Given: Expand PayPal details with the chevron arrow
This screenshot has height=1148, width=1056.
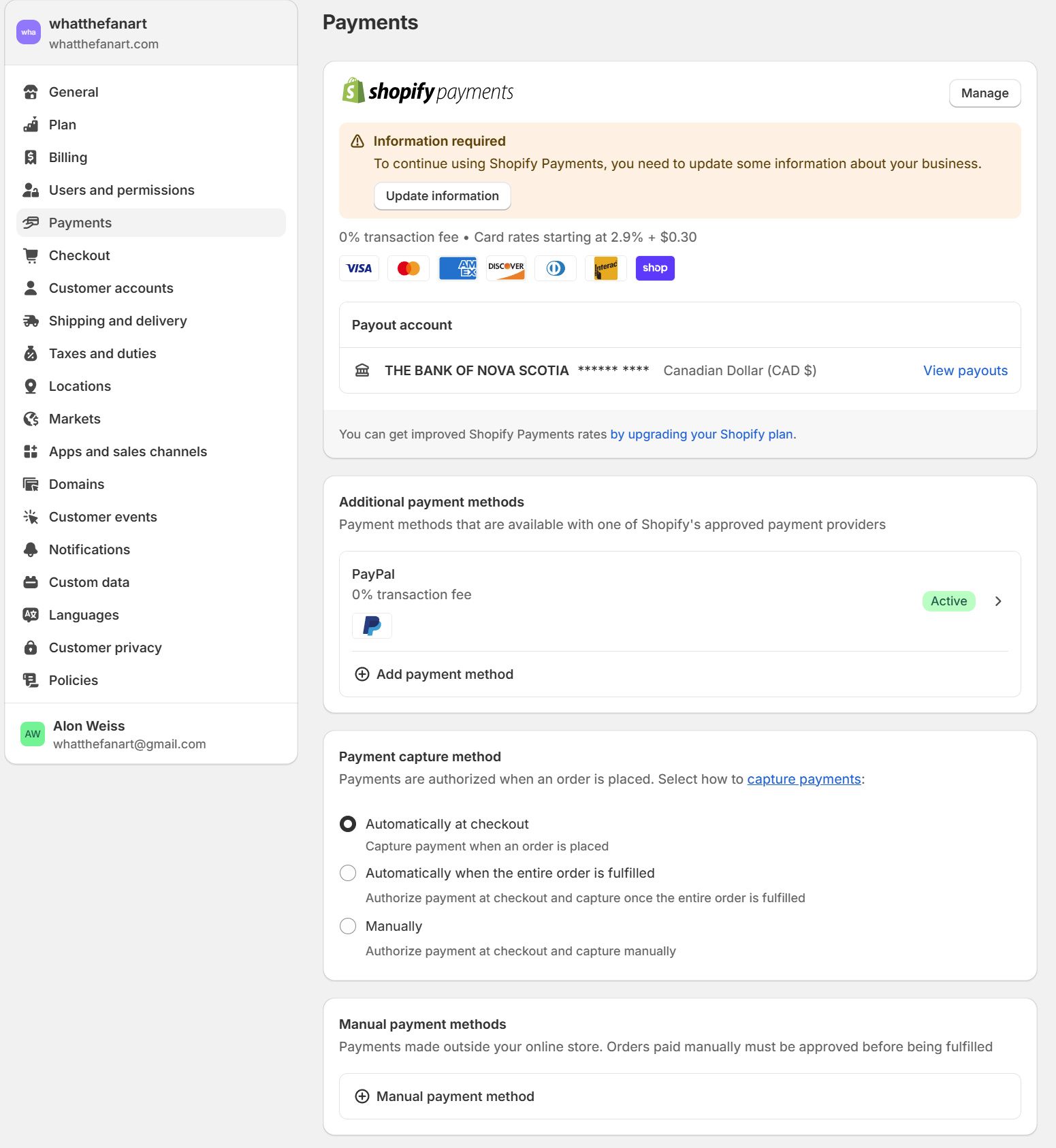Looking at the screenshot, I should (x=998, y=601).
